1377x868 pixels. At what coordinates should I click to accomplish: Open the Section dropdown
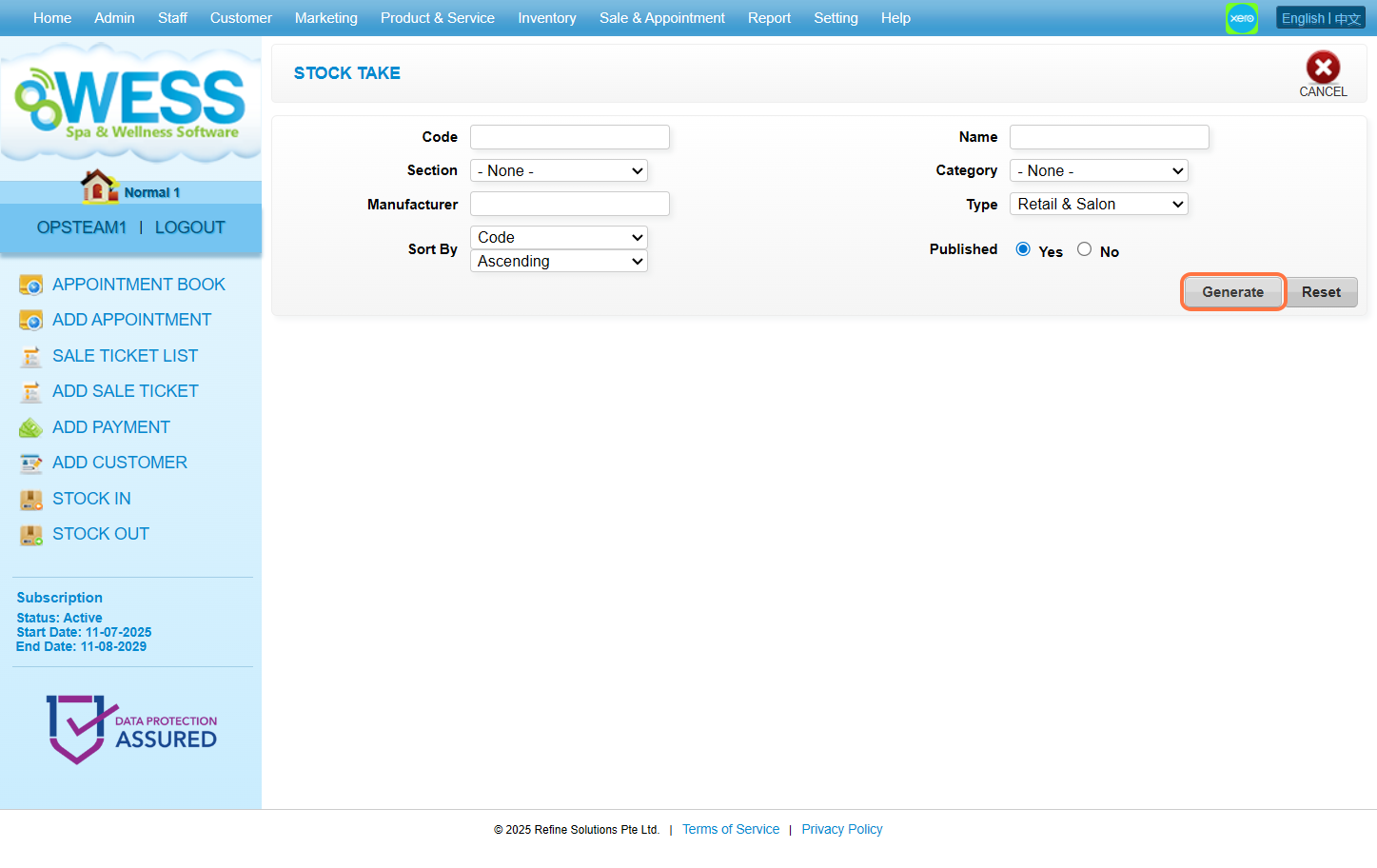coord(559,170)
